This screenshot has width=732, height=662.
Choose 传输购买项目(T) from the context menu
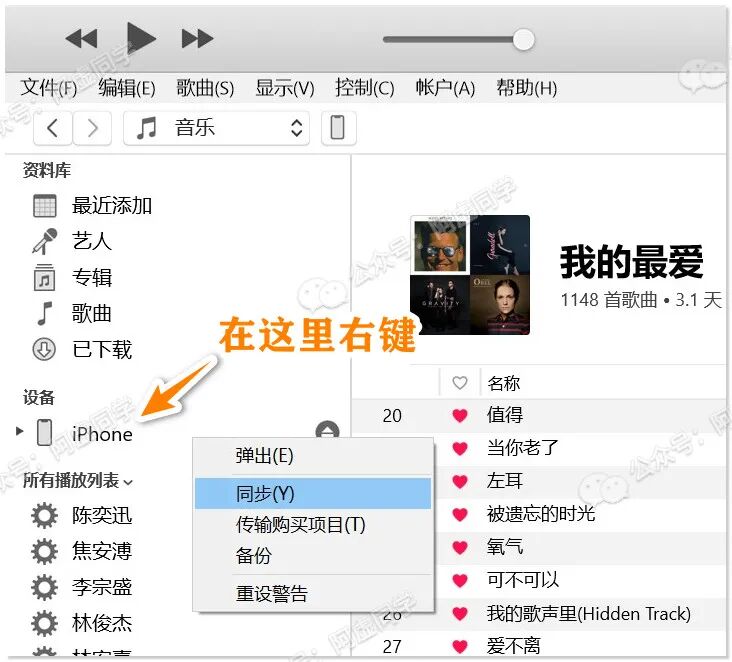pos(313,525)
